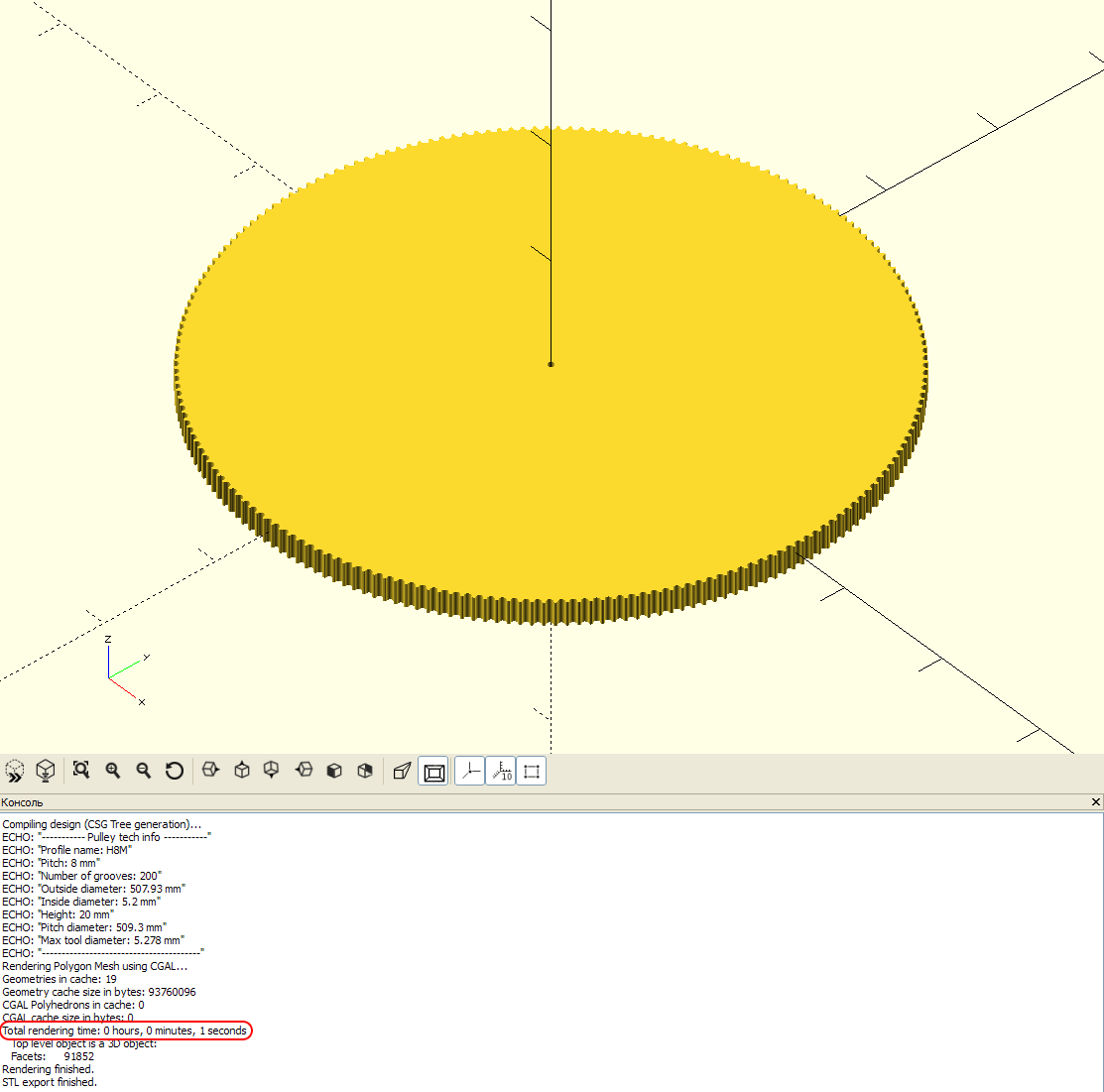
Task: Click the 'Facets: 91852' console line
Action: point(53,1057)
